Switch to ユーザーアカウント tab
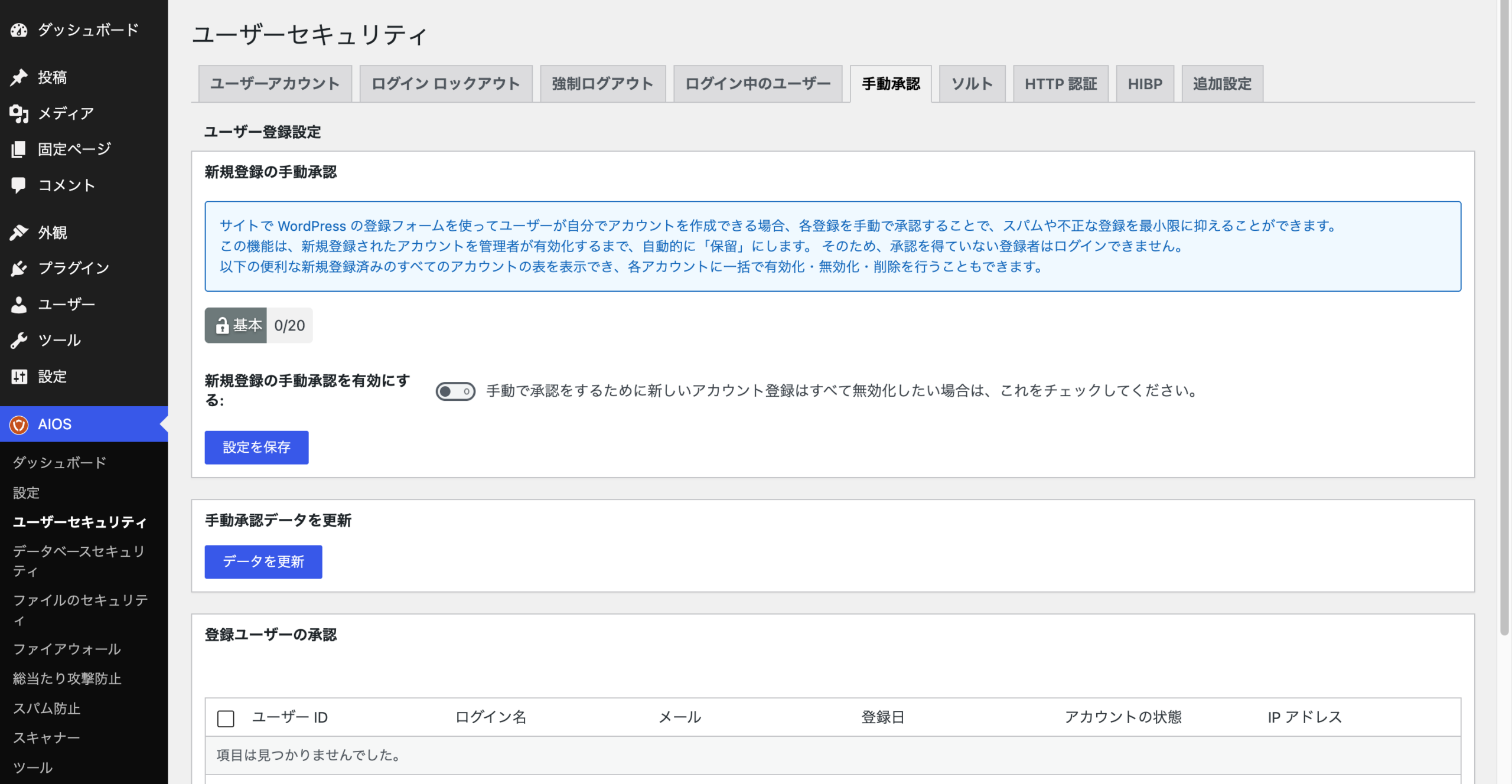The height and width of the screenshot is (784, 1512). click(x=275, y=84)
